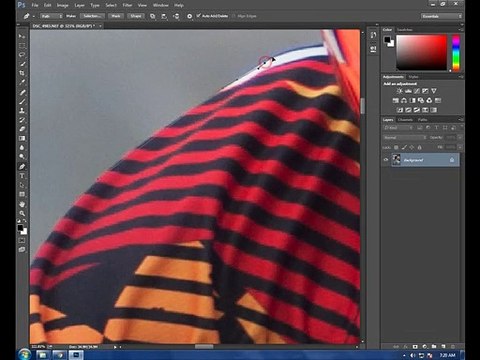The image size is (480, 360).
Task: Open the Image menu
Action: (62, 5)
